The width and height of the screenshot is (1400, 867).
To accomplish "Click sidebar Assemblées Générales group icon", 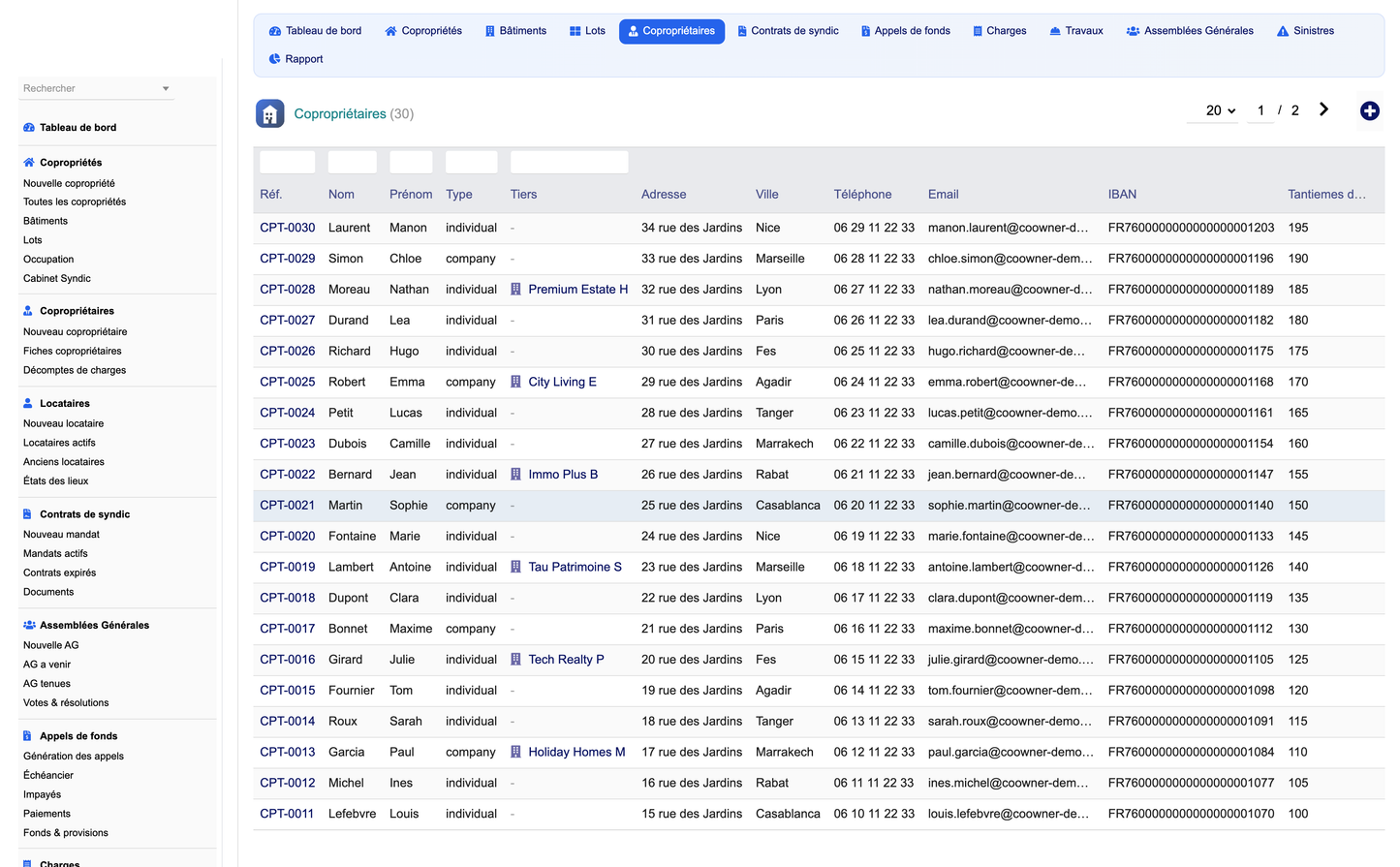I will [x=29, y=625].
